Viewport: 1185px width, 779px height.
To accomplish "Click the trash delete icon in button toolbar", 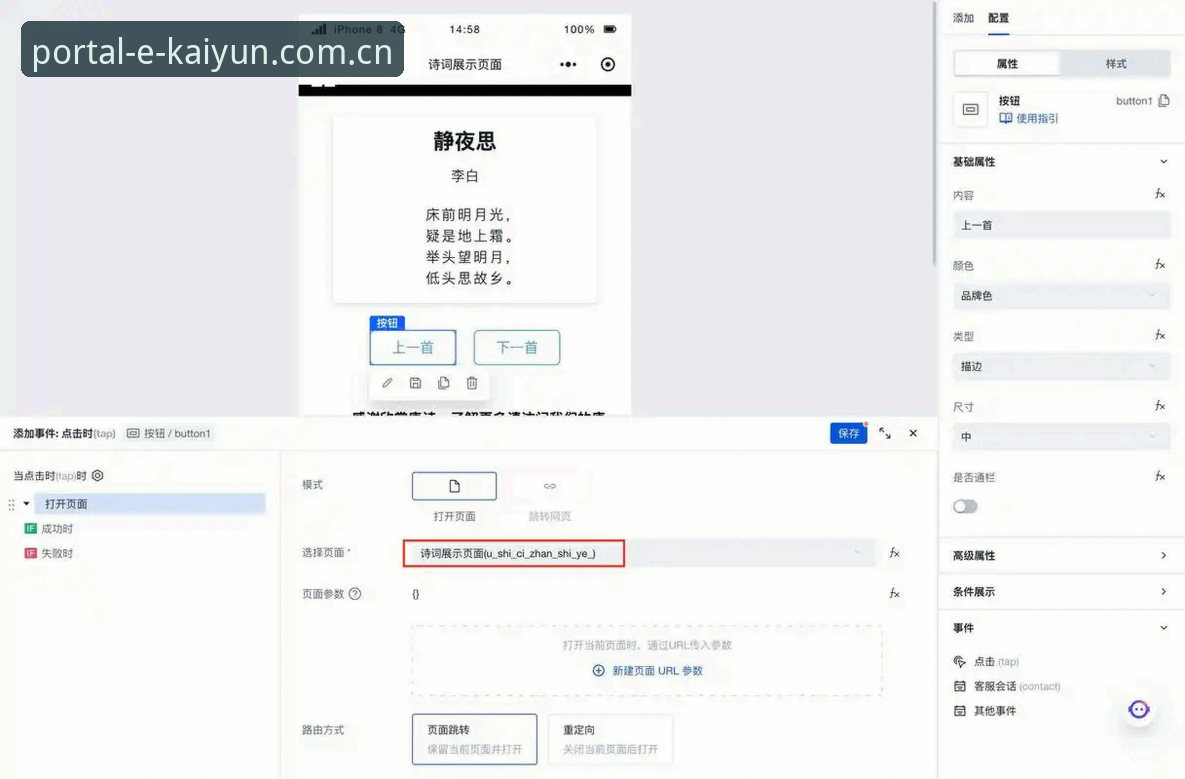I will [x=472, y=383].
